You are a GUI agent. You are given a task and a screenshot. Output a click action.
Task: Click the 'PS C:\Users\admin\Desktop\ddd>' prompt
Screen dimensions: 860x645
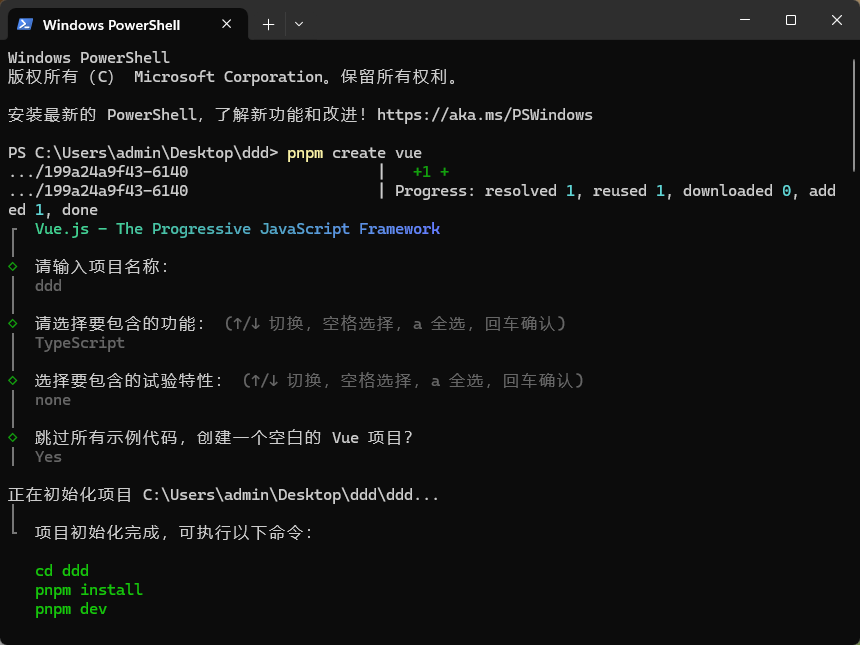coord(143,152)
